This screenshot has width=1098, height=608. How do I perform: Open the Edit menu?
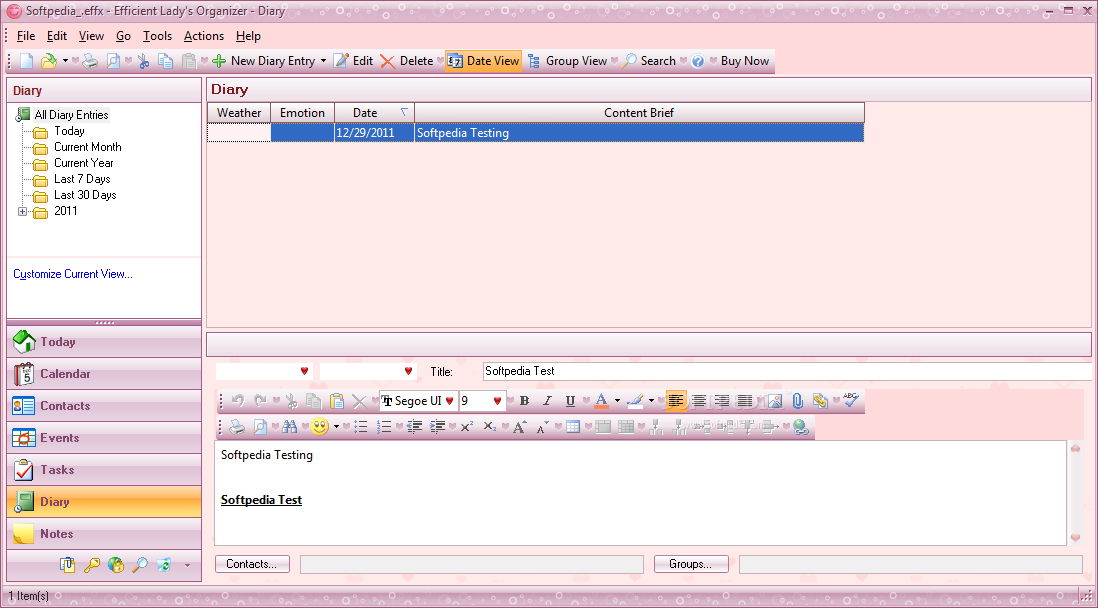coord(57,36)
